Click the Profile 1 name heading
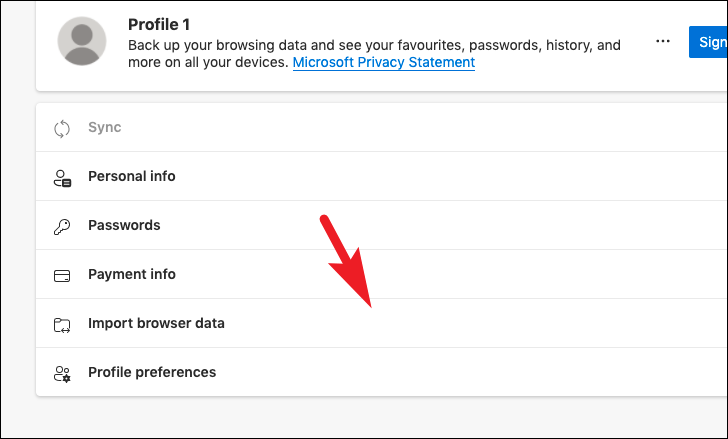Image resolution: width=728 pixels, height=439 pixels. coord(159,25)
